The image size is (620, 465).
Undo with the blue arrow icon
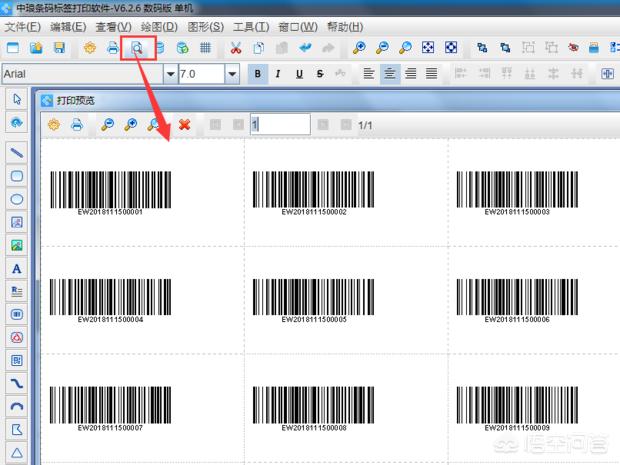coord(305,48)
